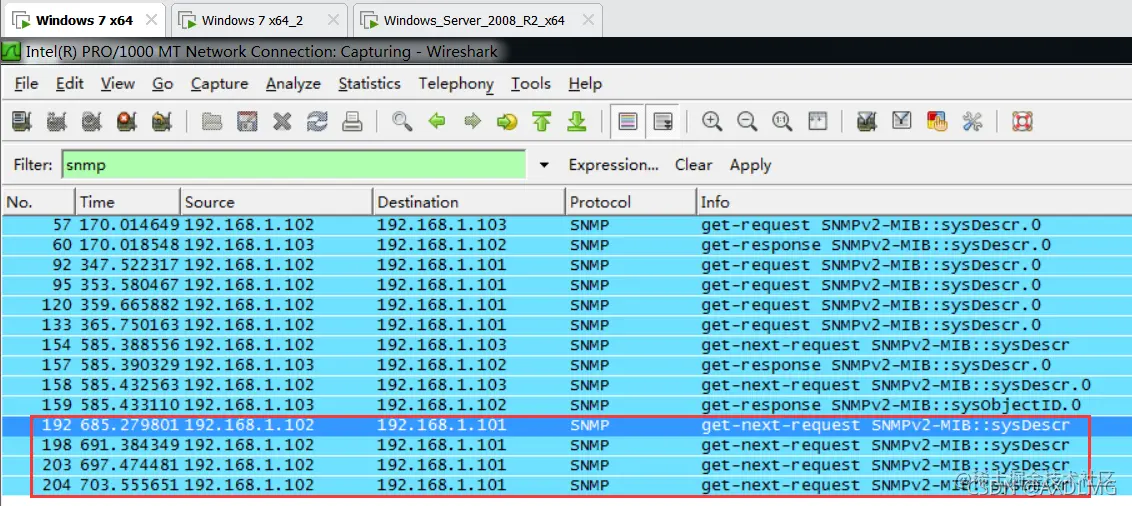
Task: Focus the snmp filter text field
Action: [294, 165]
